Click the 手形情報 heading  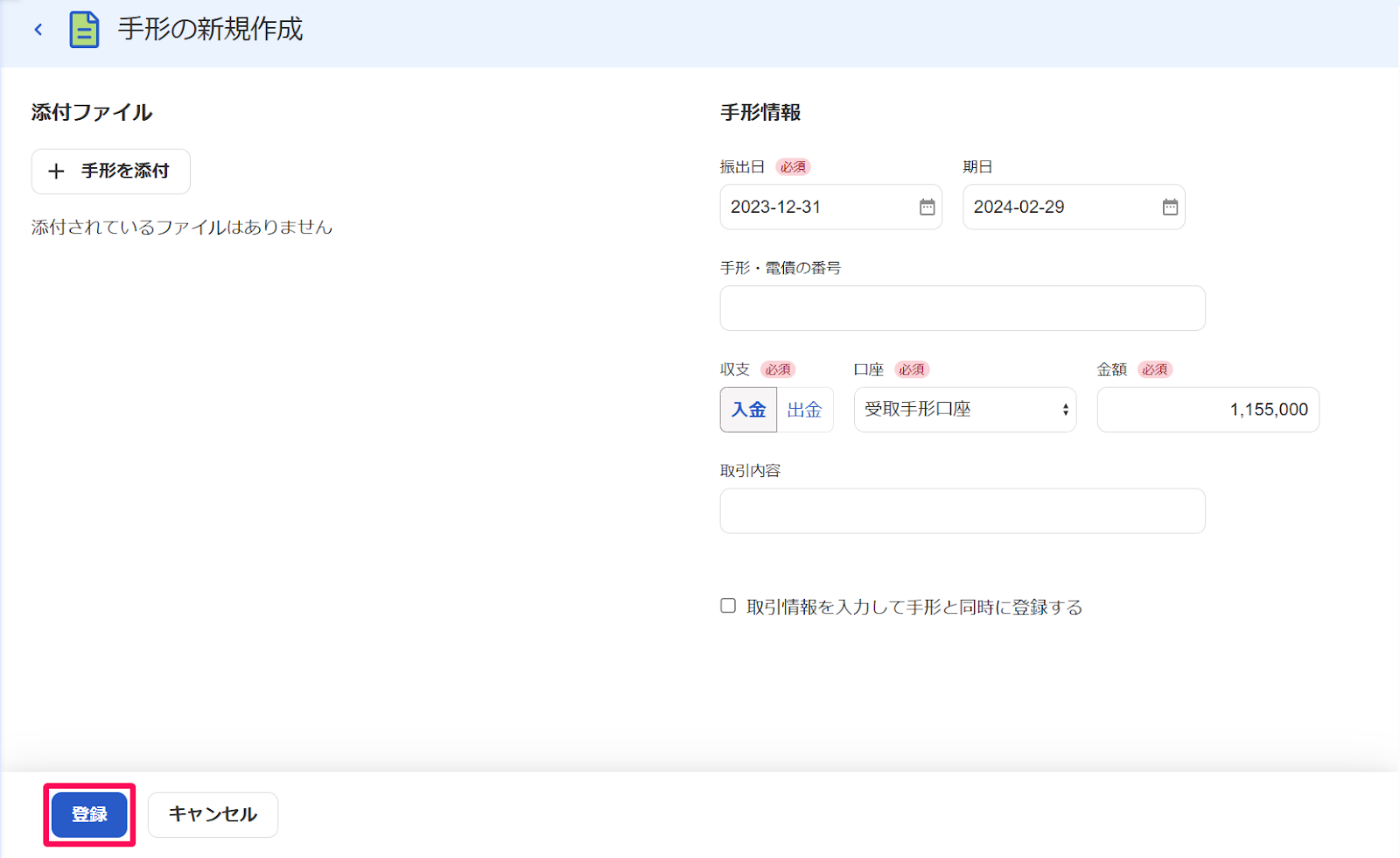(760, 113)
